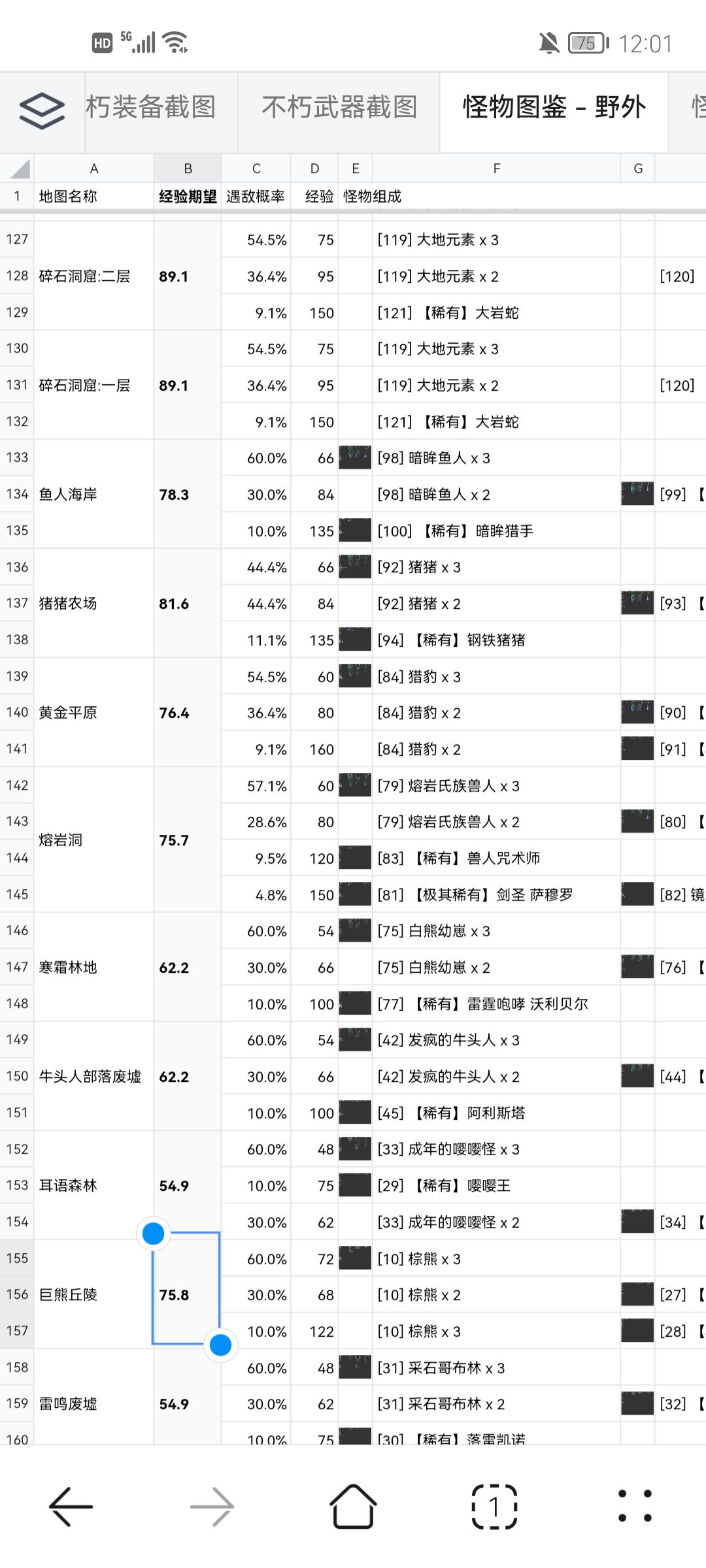Open the four-dot browser menu
The width and height of the screenshot is (706, 1568).
[635, 1506]
